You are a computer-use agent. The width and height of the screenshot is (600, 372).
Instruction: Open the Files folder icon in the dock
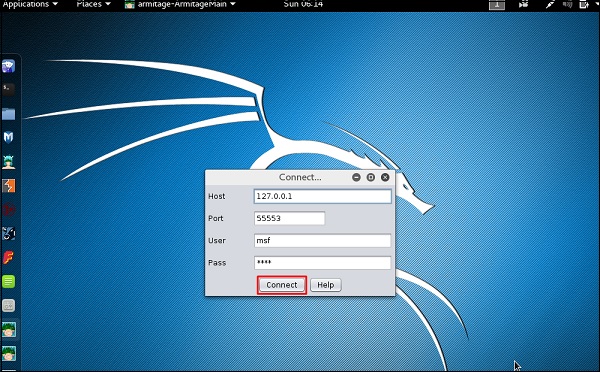(x=8, y=114)
